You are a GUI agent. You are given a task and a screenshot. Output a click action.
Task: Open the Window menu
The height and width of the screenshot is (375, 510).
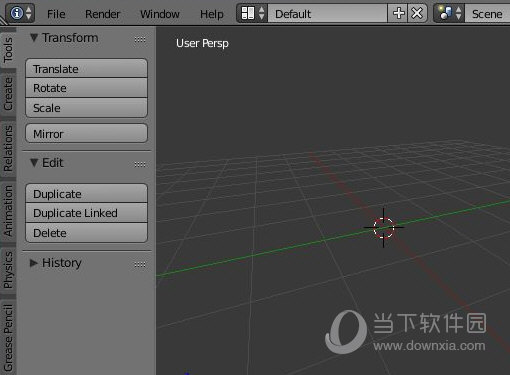160,14
